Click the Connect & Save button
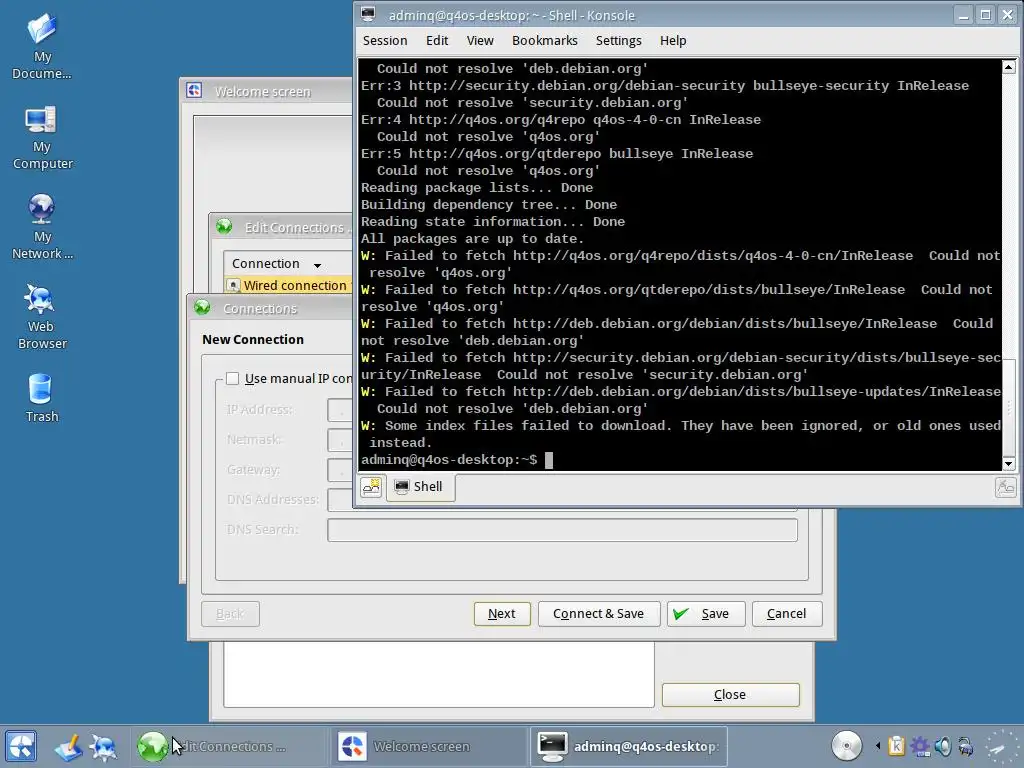This screenshot has height=768, width=1024. tap(598, 614)
